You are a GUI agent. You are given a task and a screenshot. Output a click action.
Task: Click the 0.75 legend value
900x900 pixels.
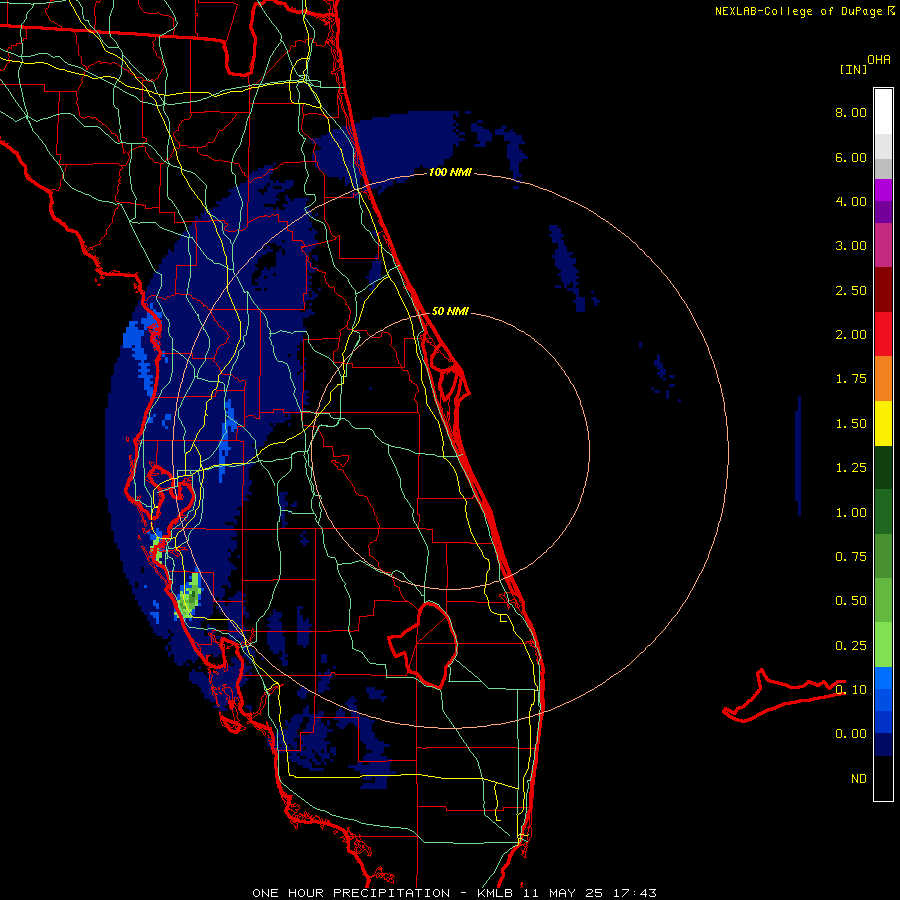[x=851, y=557]
